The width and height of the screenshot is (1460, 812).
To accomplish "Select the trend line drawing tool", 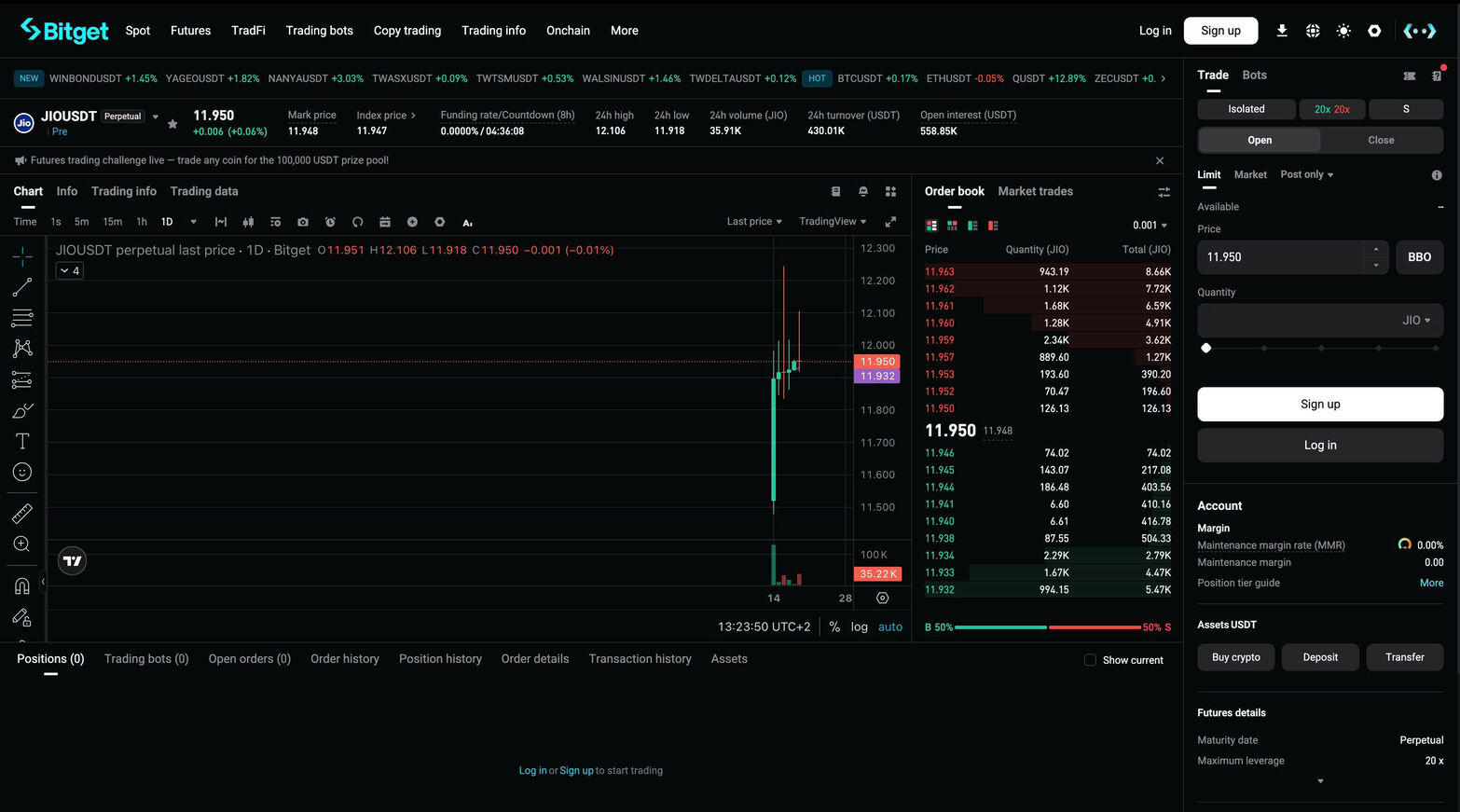I will [22, 287].
